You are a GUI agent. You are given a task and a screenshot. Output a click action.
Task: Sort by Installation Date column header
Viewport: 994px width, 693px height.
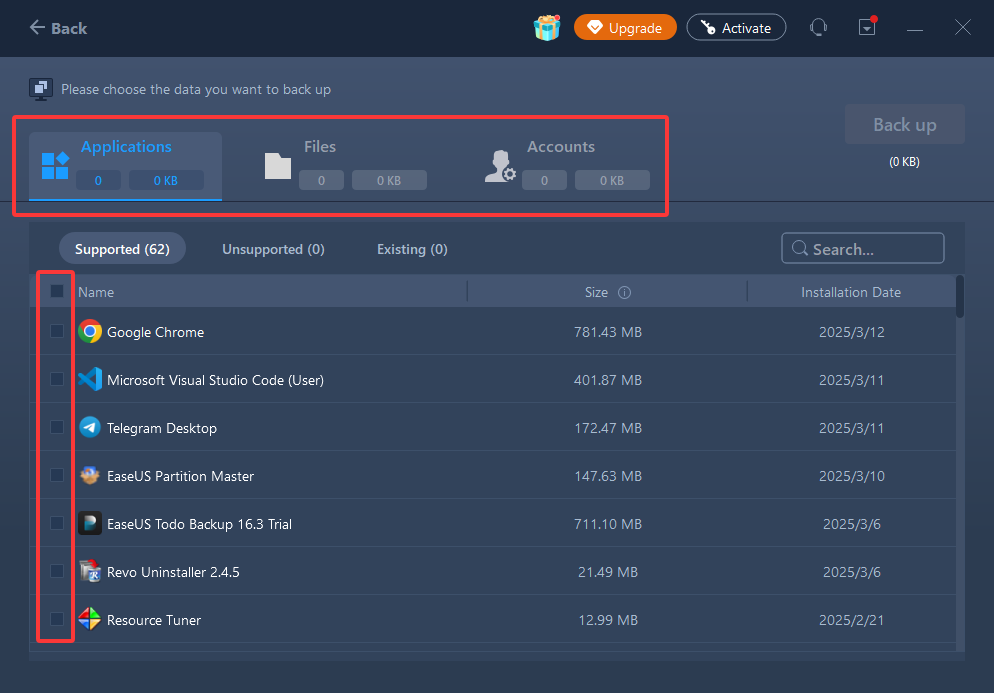pyautogui.click(x=851, y=292)
